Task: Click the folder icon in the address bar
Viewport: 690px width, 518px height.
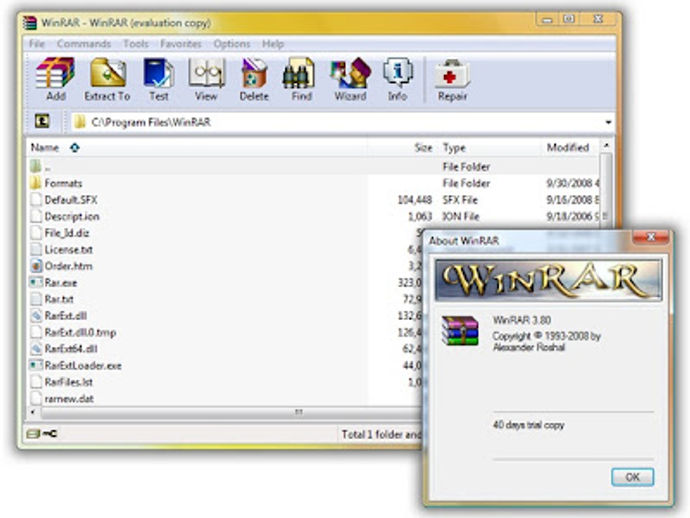Action: [80, 121]
